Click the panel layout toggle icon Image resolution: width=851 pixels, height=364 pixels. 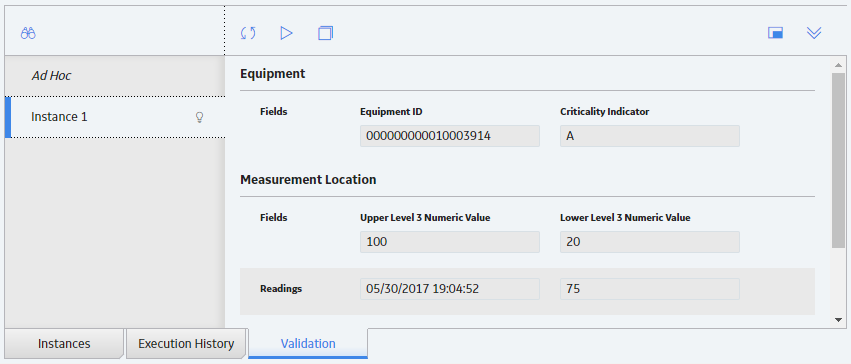(775, 33)
